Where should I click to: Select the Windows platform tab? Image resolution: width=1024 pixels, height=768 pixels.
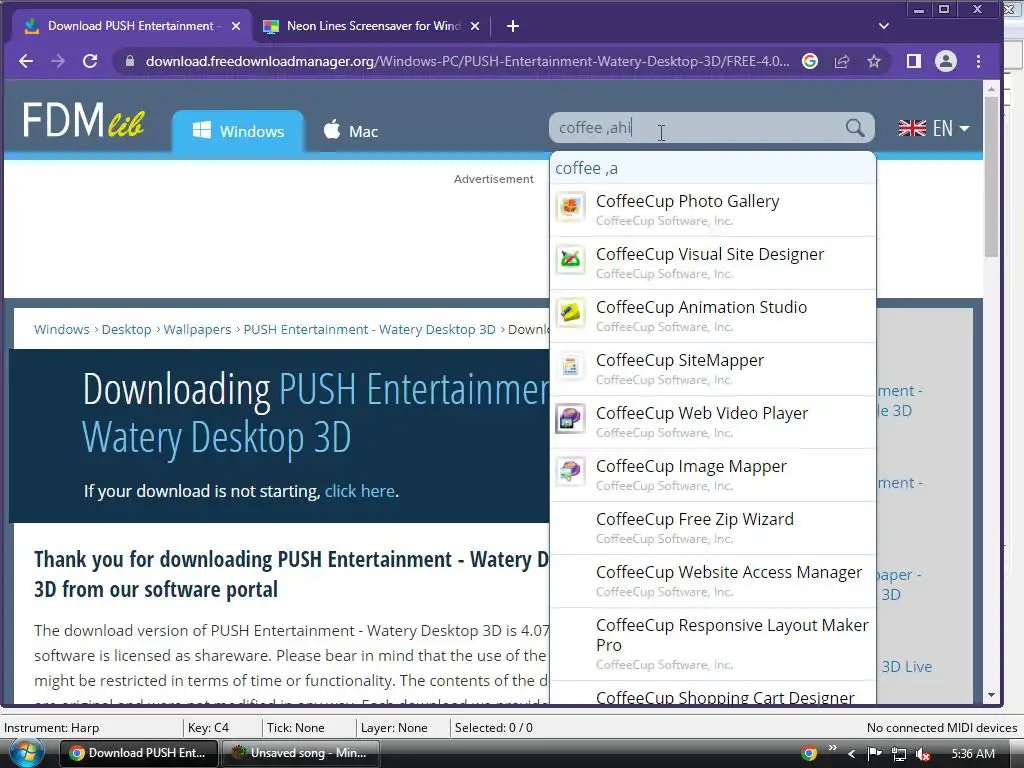[238, 131]
